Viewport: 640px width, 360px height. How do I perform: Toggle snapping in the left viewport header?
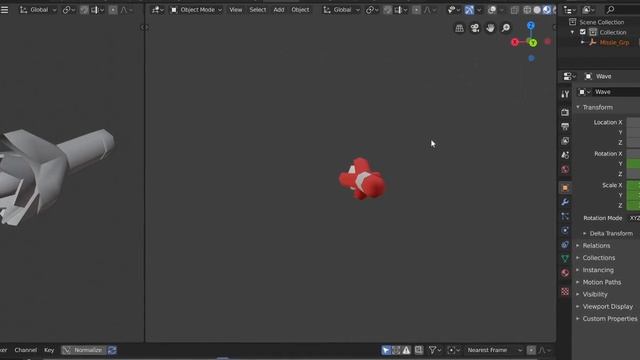point(84,10)
